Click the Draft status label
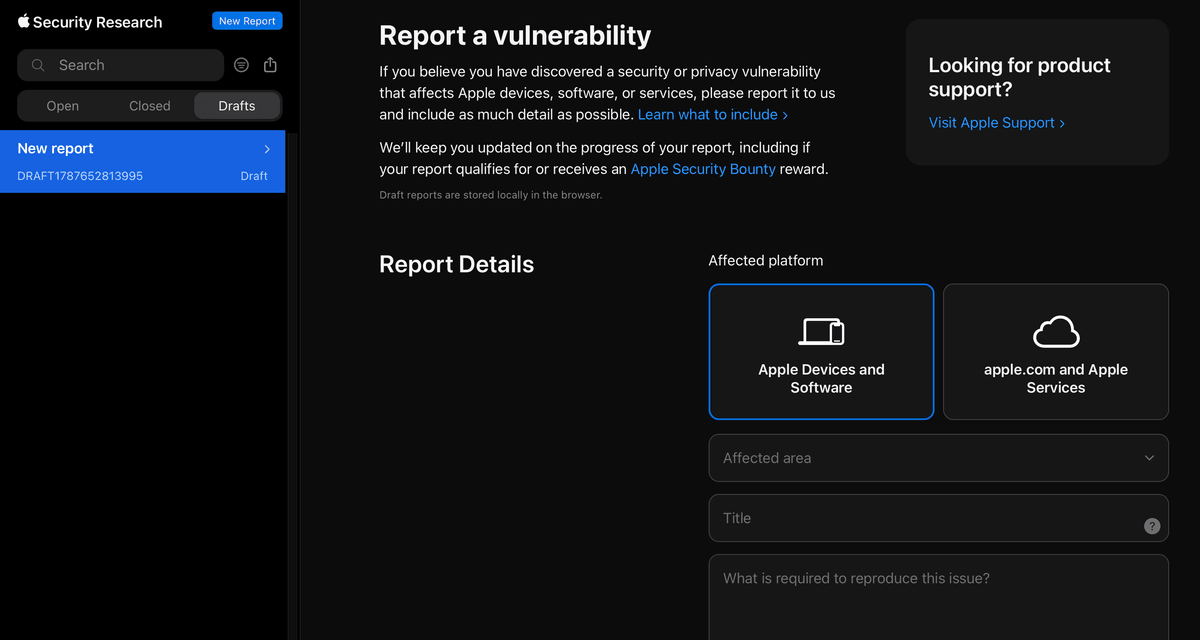The image size is (1200, 640). point(254,176)
